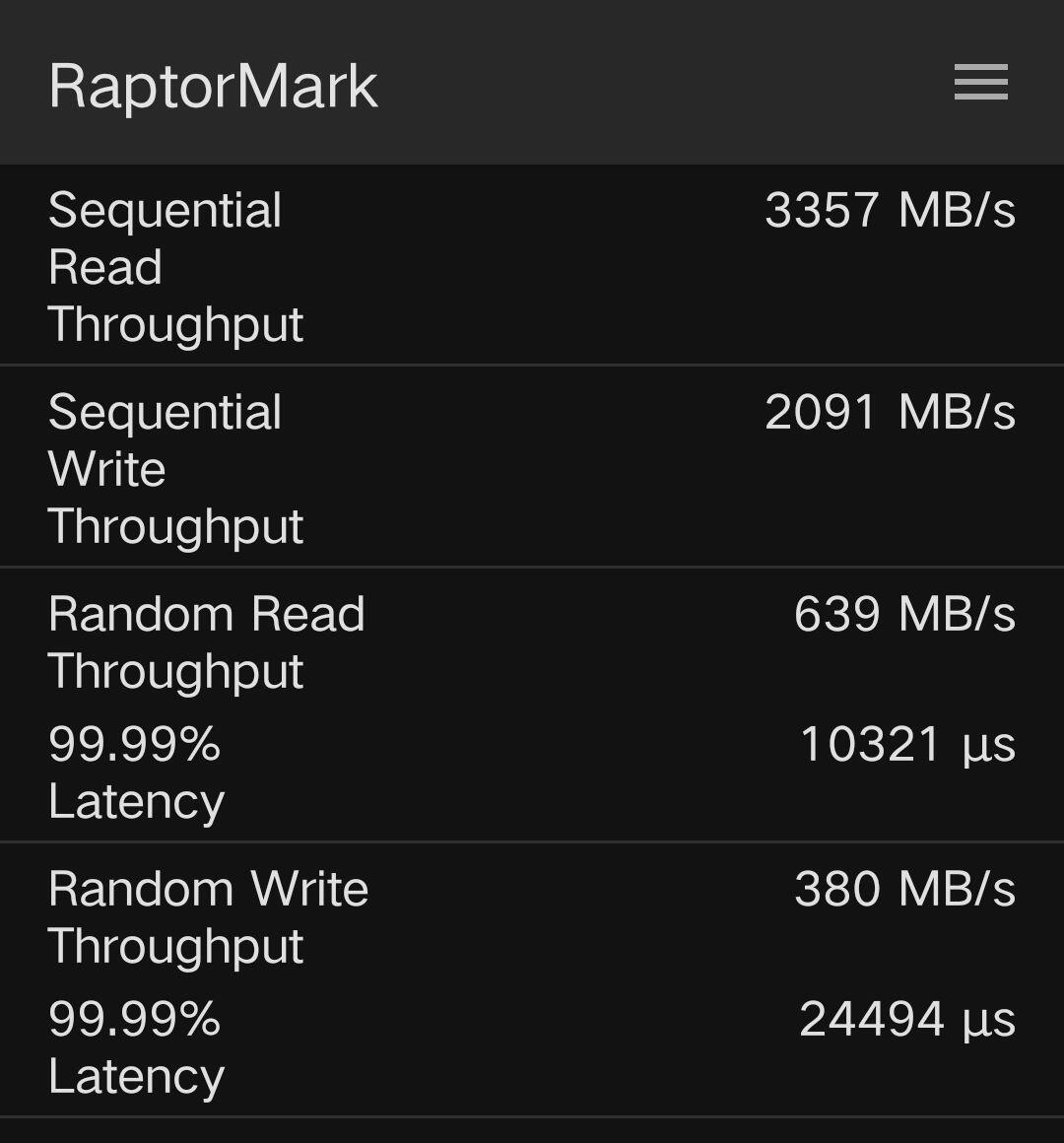Tap the 99.99% Latency label under Random Write
1064x1143 pixels.
(136, 1046)
